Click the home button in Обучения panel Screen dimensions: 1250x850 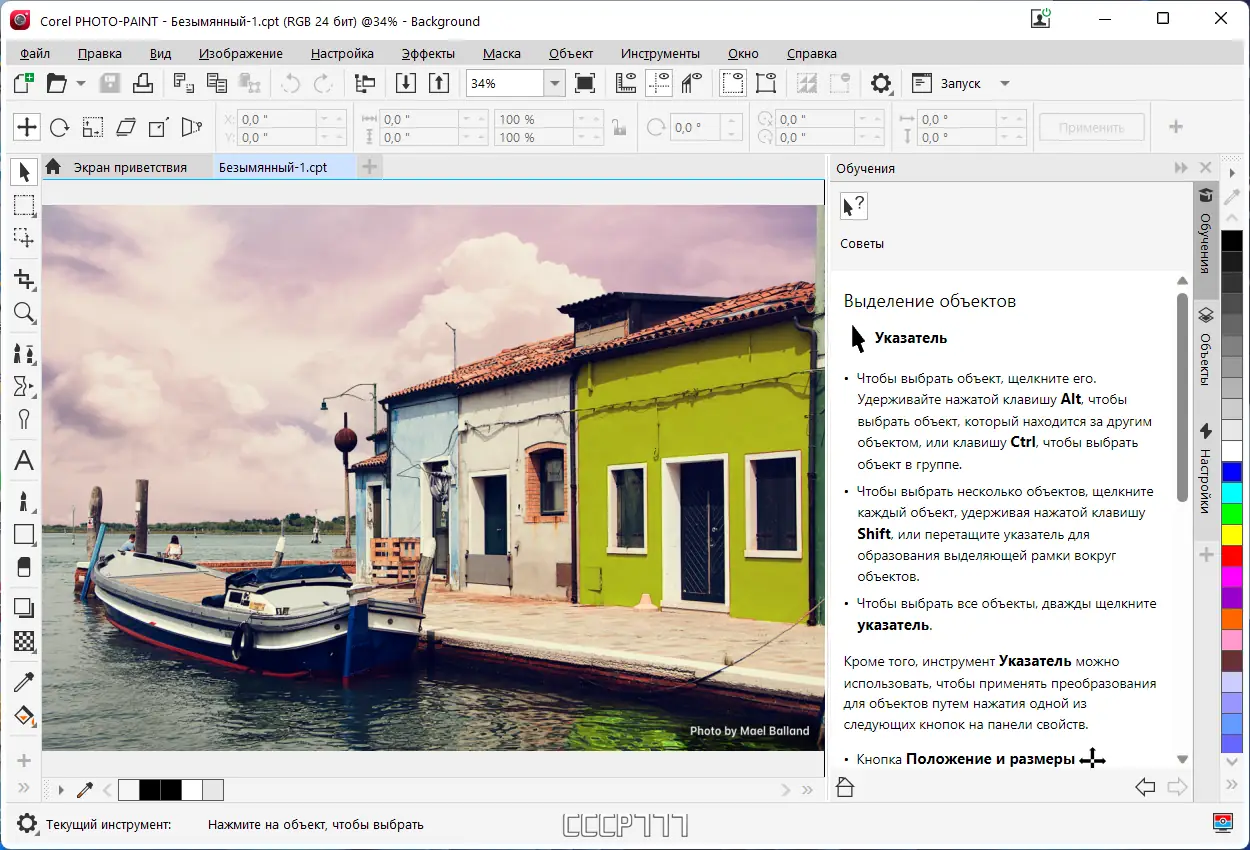click(845, 787)
